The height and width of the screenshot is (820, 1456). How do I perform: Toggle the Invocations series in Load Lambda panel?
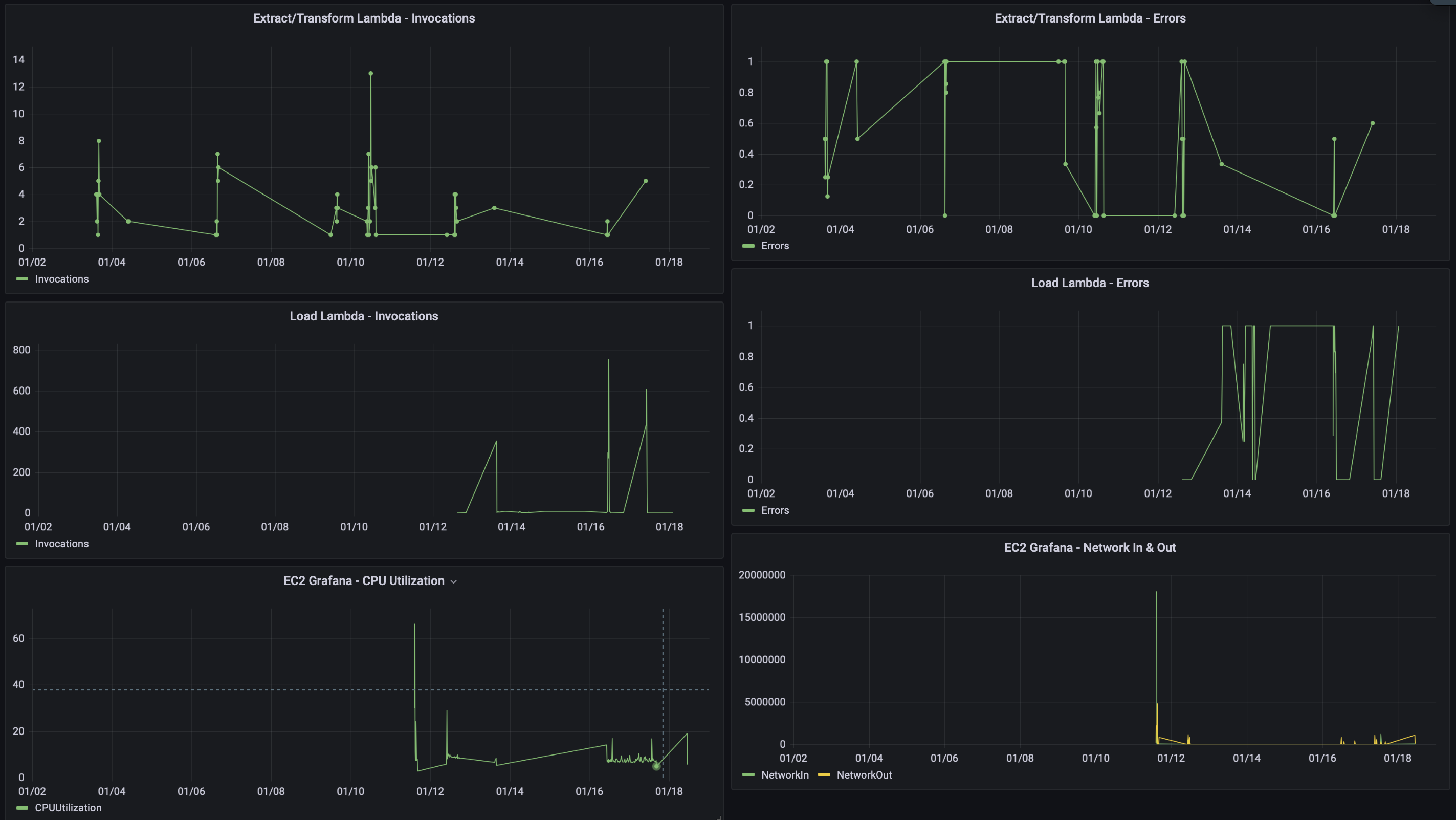(x=62, y=544)
